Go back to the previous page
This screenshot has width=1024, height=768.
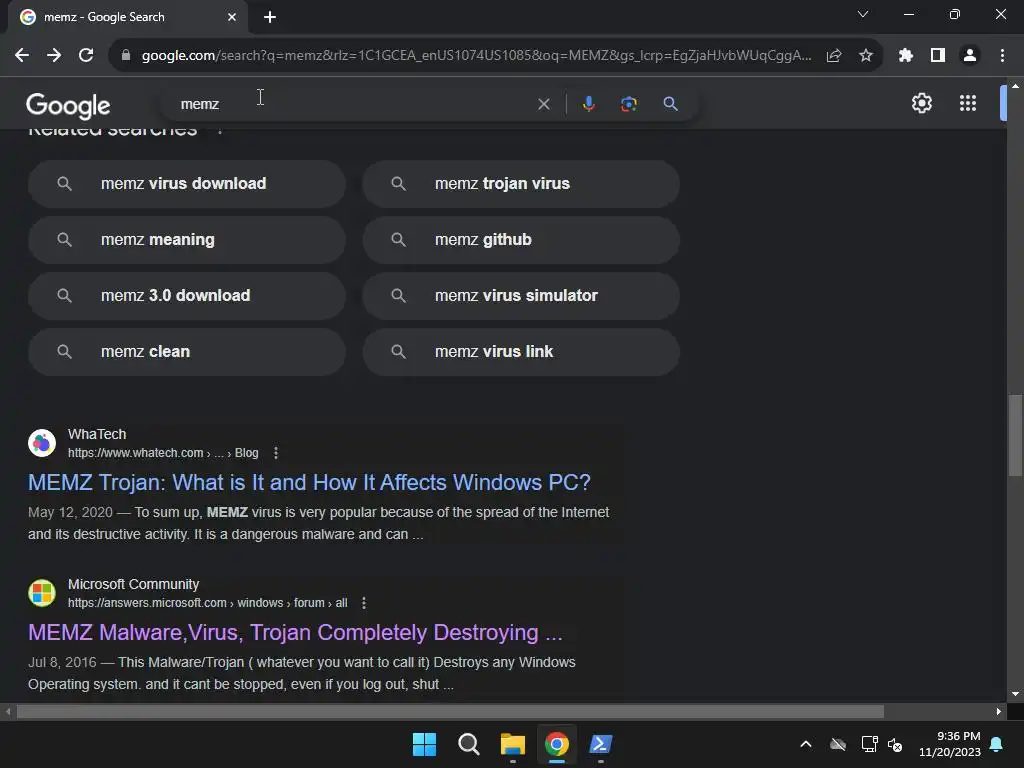click(x=22, y=56)
